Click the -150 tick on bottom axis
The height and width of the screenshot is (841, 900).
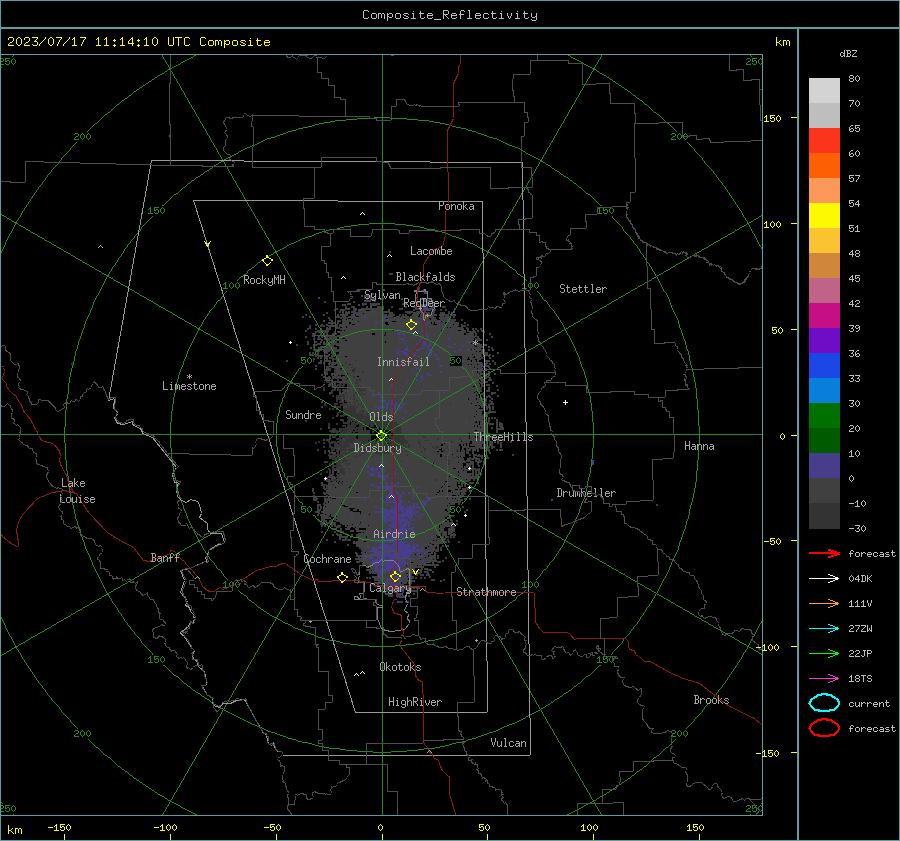pos(59,827)
